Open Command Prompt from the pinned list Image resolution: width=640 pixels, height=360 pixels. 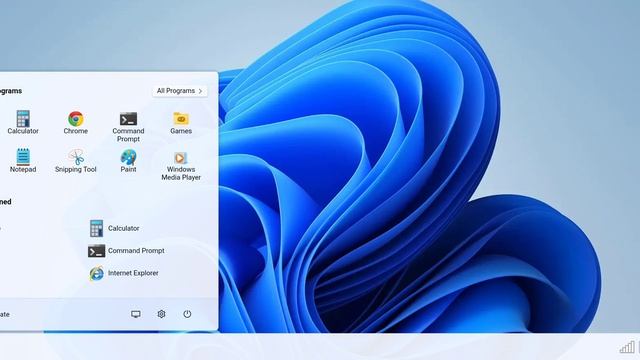(126, 251)
